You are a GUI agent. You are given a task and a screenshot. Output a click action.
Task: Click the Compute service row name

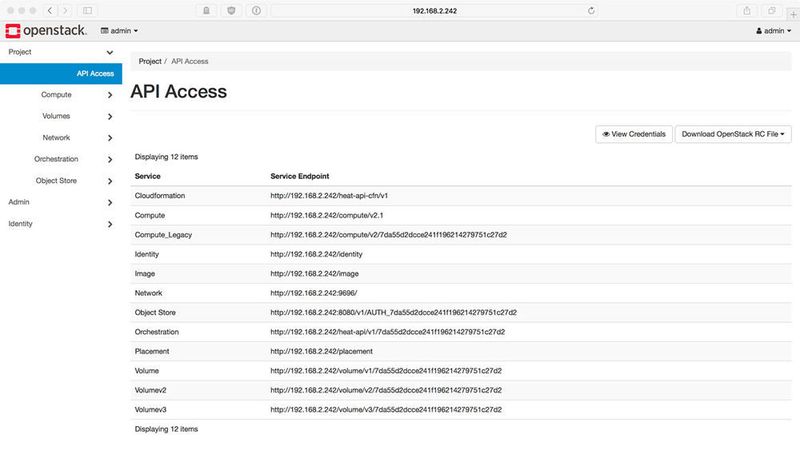tap(149, 215)
